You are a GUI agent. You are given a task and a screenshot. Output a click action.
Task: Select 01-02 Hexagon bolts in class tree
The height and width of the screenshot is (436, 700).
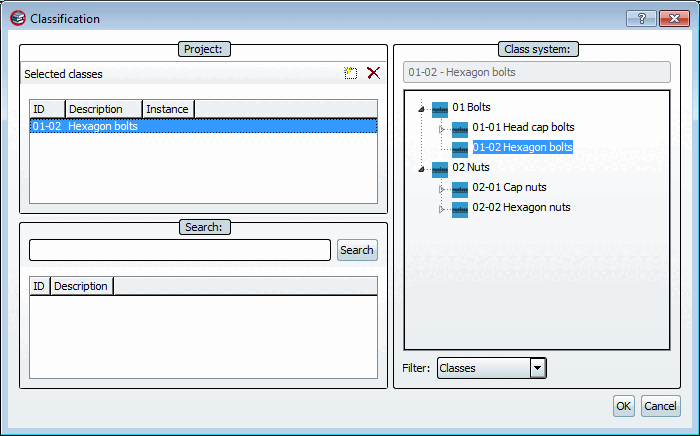[x=522, y=147]
